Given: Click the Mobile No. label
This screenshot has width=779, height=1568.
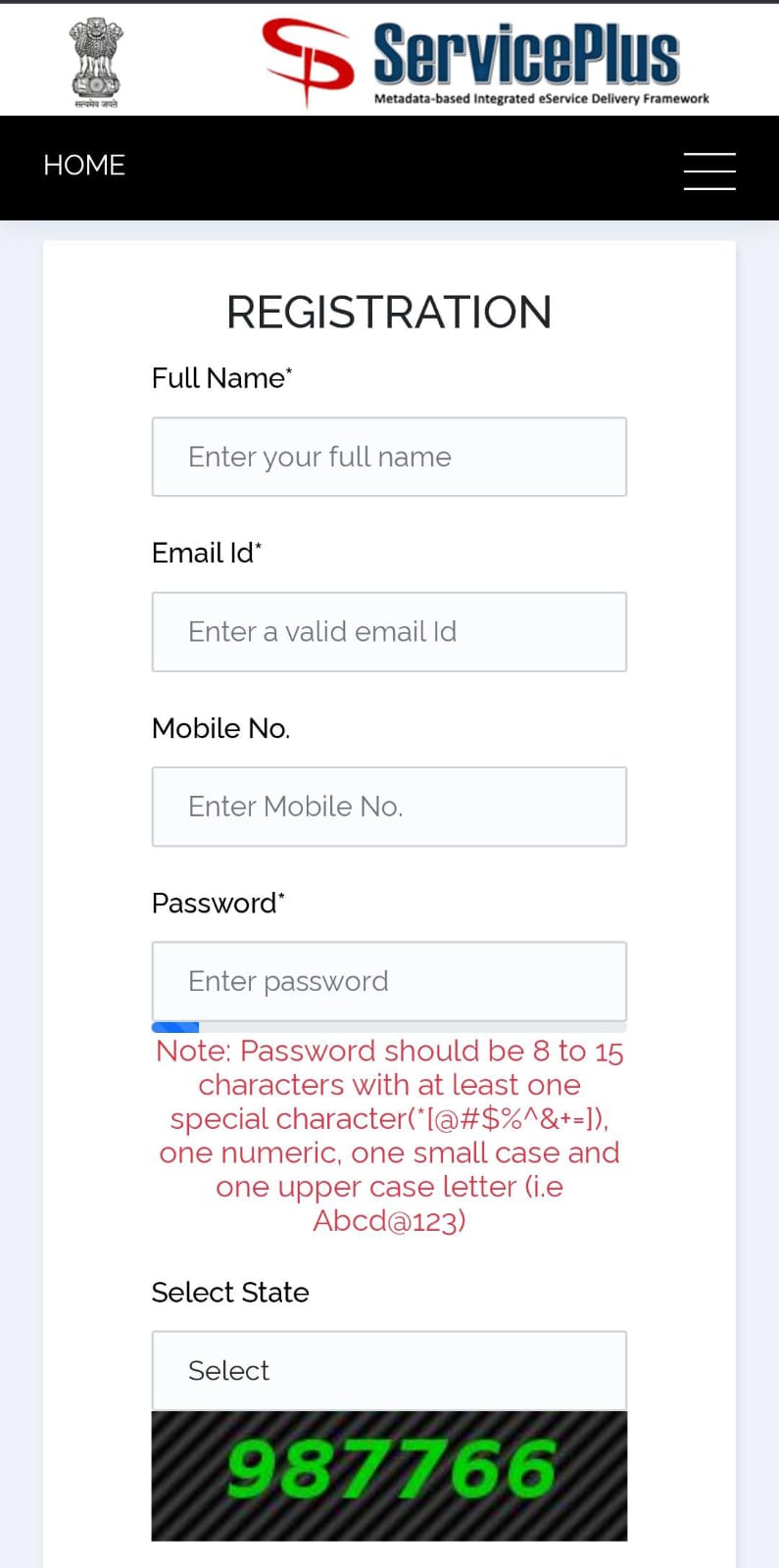Looking at the screenshot, I should 220,728.
